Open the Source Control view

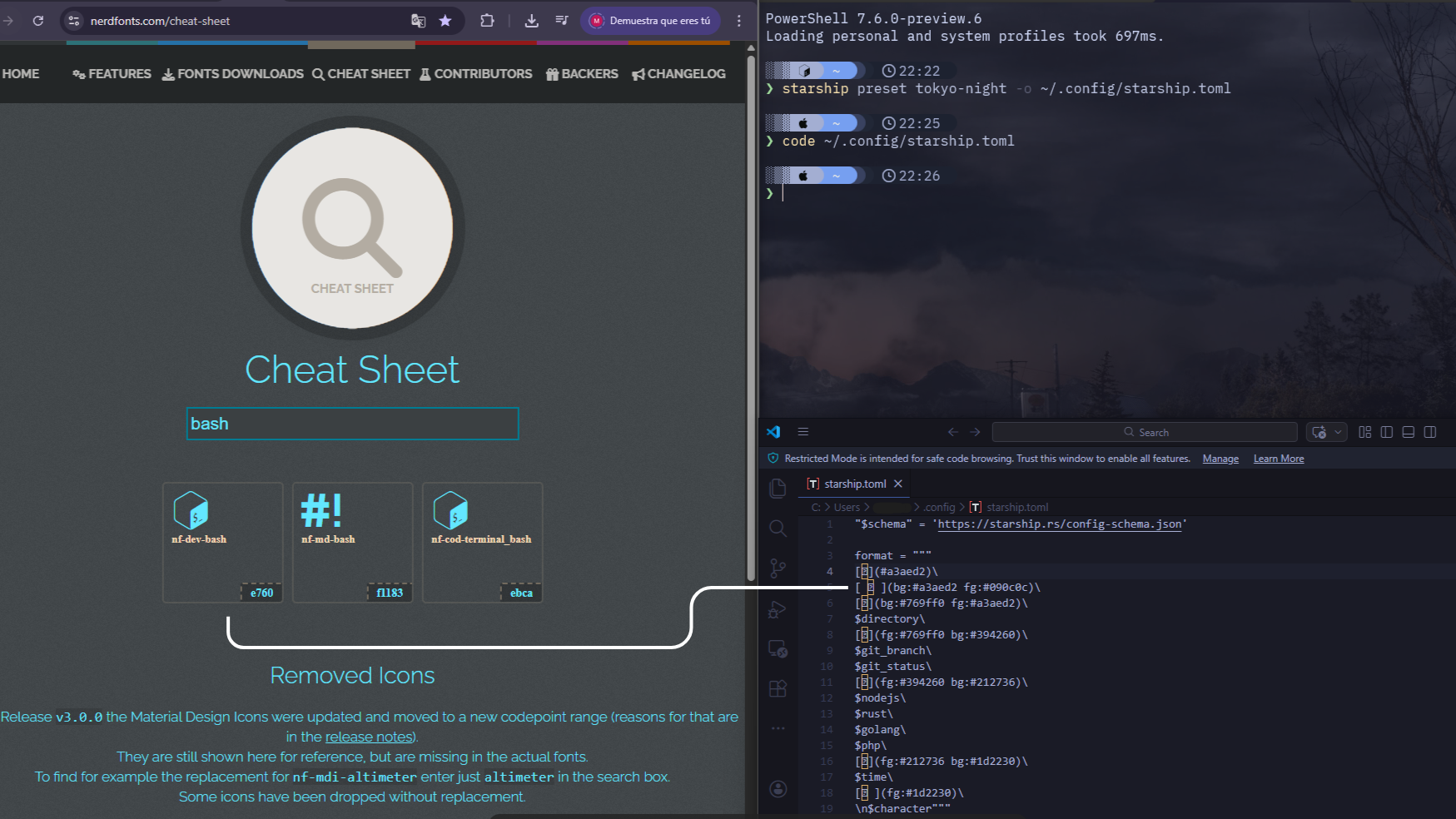[778, 568]
